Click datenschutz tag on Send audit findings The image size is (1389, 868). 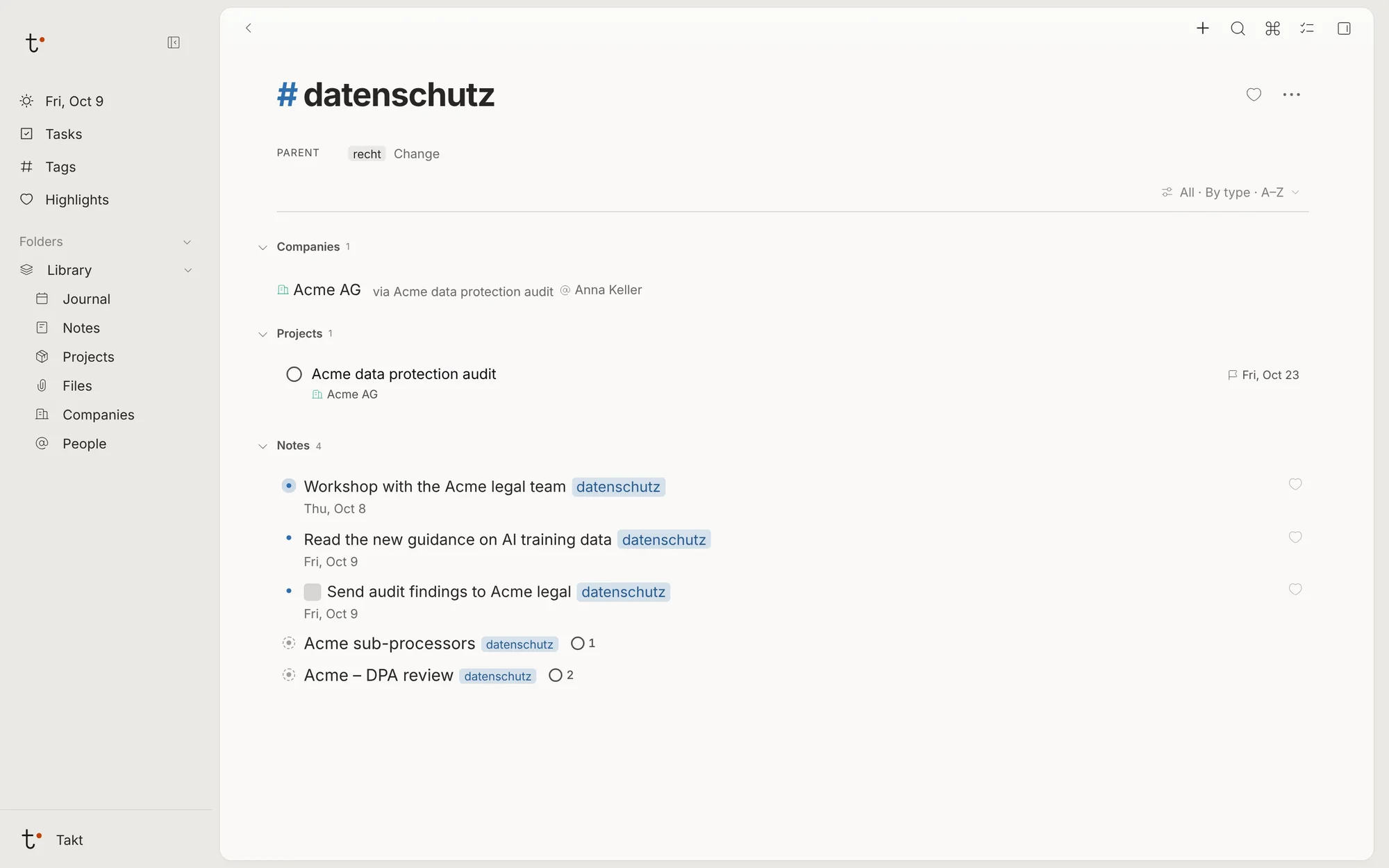point(623,592)
